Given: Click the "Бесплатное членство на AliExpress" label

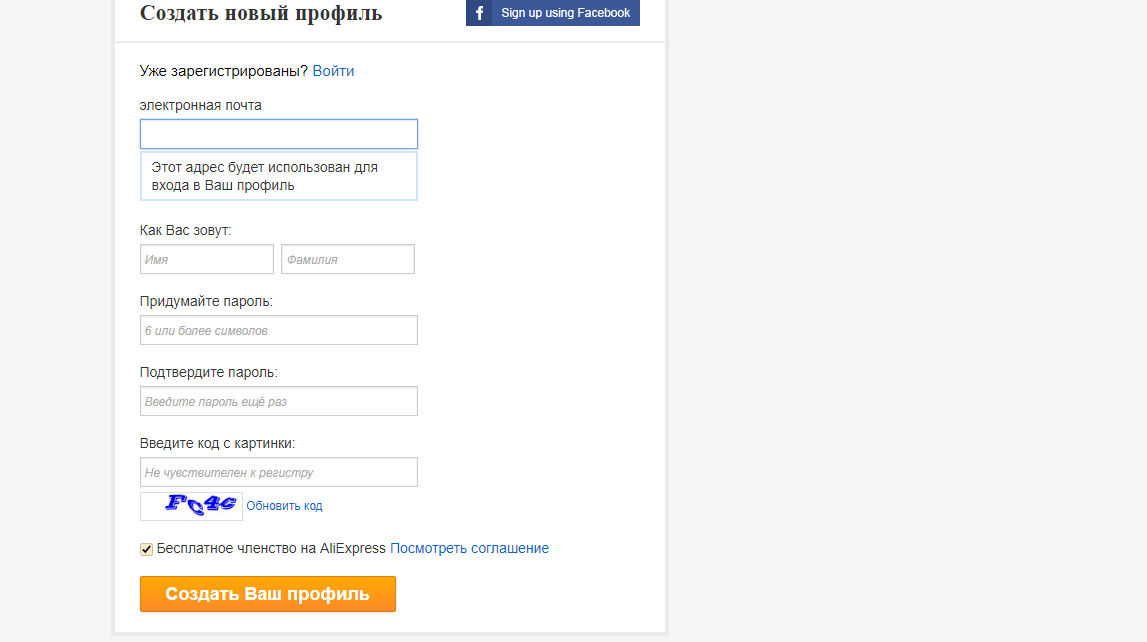Looking at the screenshot, I should click(x=271, y=548).
